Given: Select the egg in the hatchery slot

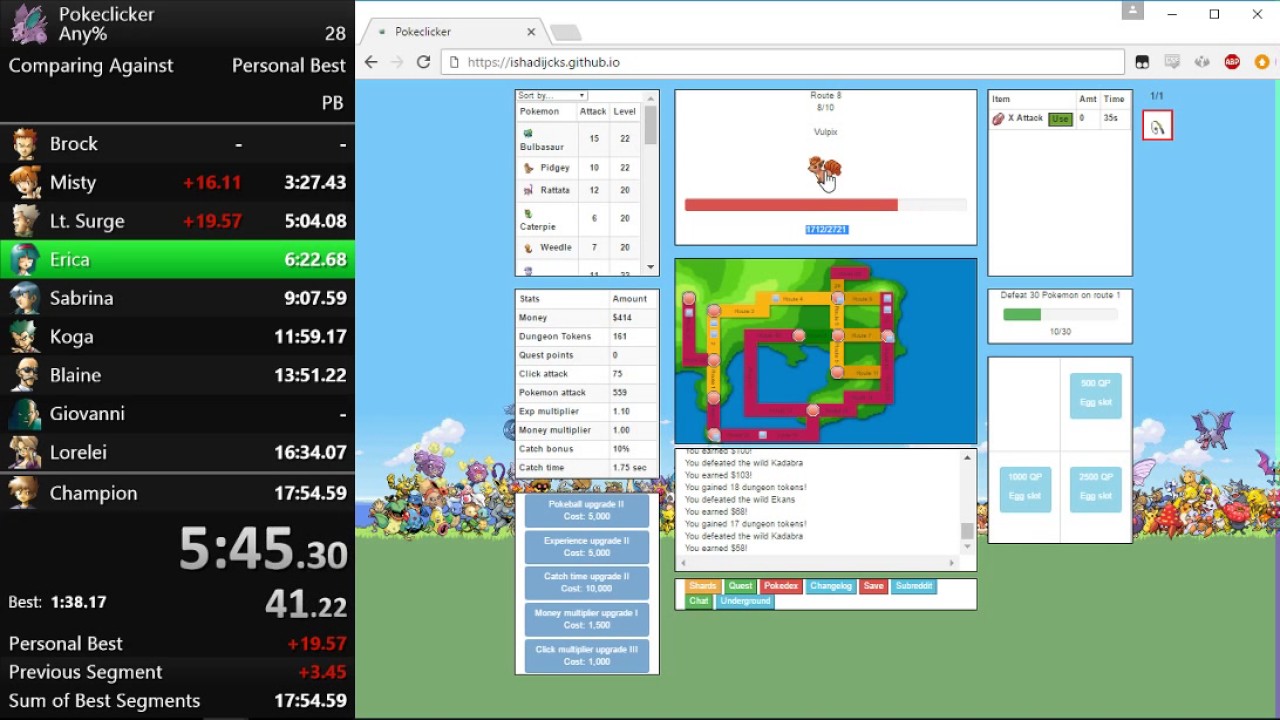Looking at the screenshot, I should pyautogui.click(x=1157, y=126).
